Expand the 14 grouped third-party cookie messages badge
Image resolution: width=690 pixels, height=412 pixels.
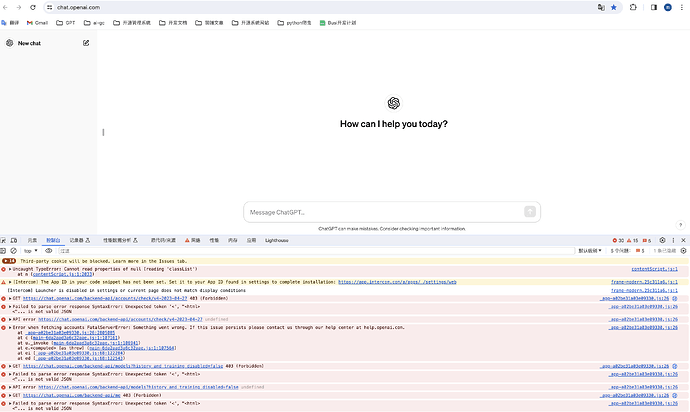9,261
